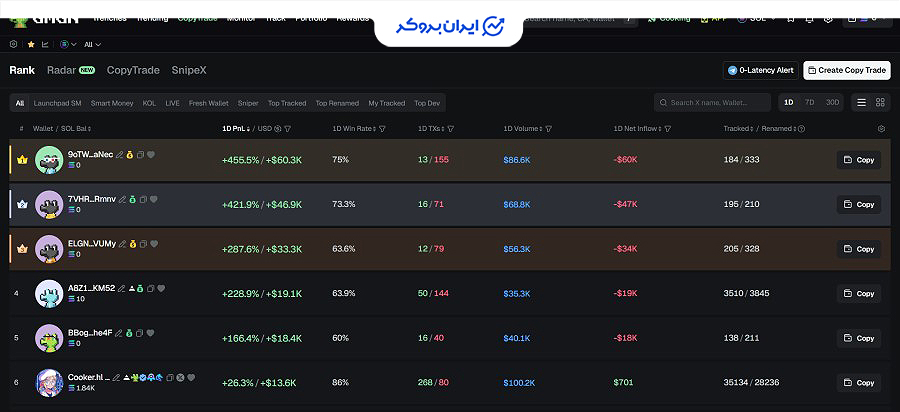
Task: Open the 1D PnL filter funnel
Action: [287, 129]
